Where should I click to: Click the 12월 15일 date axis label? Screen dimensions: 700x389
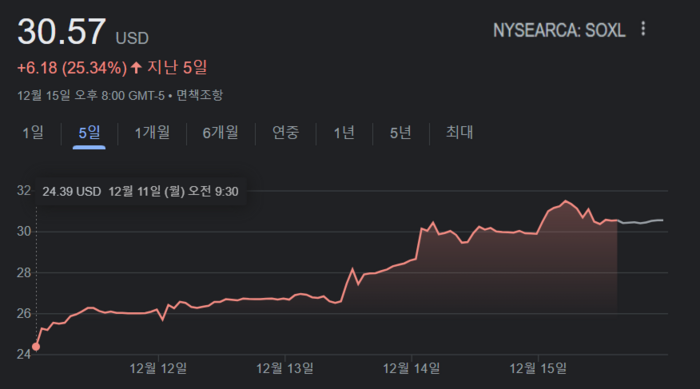[x=538, y=368]
